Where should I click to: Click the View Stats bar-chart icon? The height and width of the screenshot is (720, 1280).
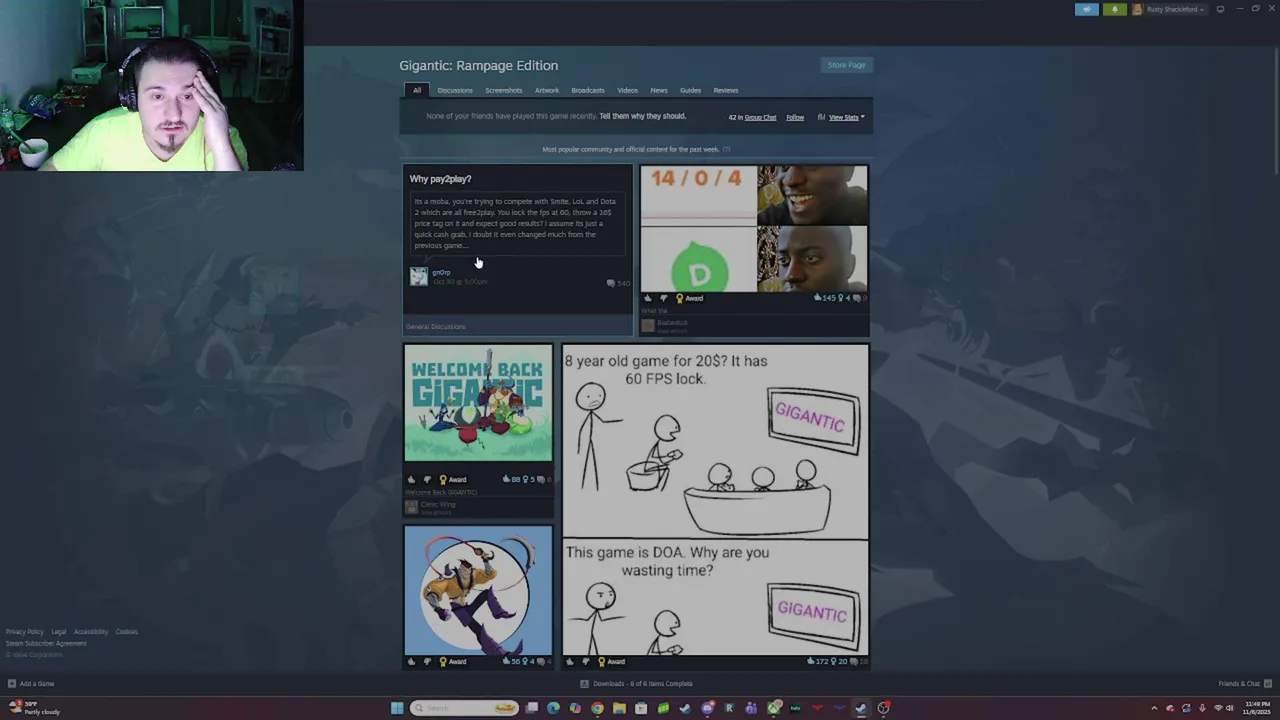pyautogui.click(x=821, y=117)
